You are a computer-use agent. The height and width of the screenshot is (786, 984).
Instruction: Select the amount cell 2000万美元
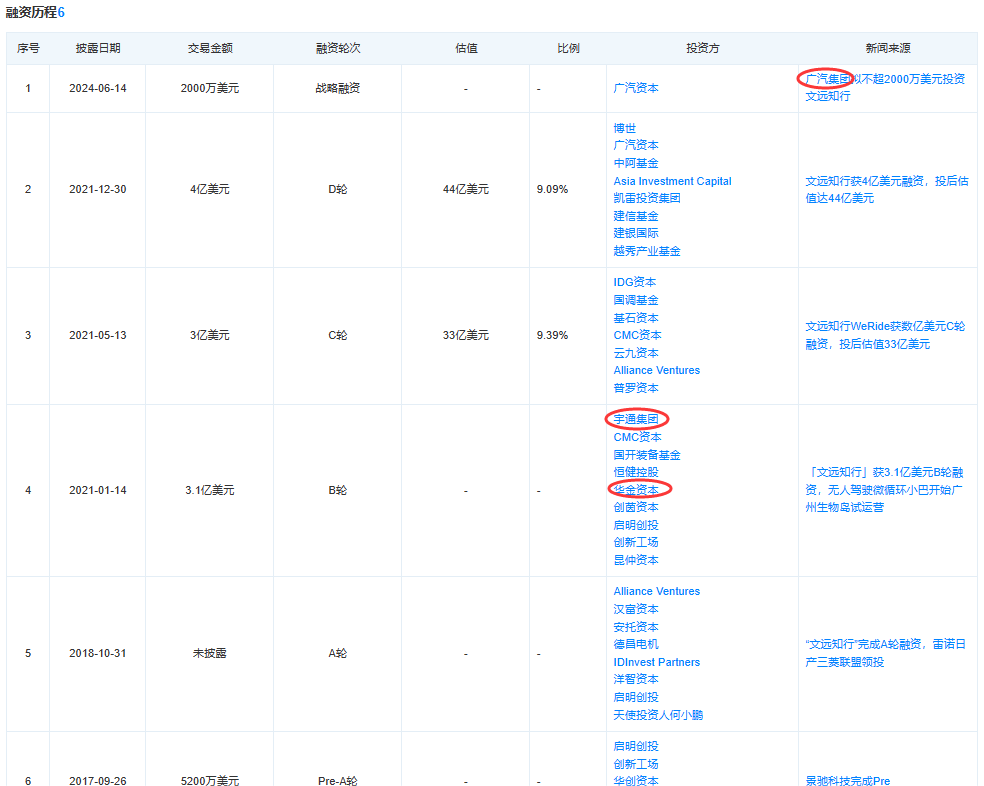click(x=210, y=89)
